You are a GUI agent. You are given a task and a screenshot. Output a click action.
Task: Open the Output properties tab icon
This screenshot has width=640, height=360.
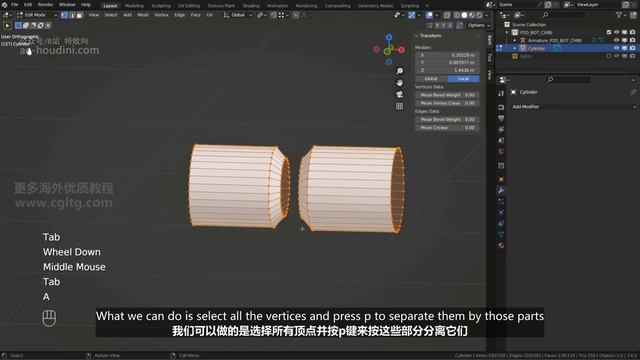coord(501,118)
